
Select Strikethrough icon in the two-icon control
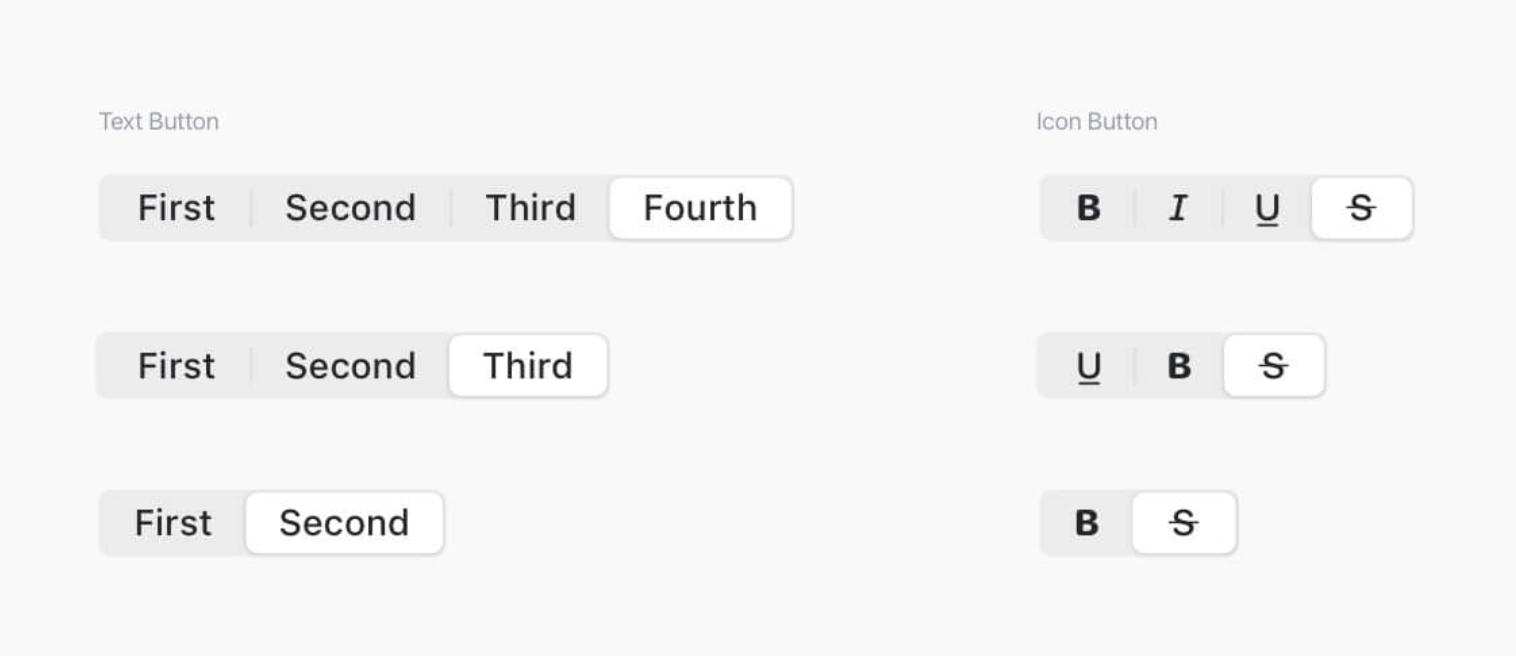[1184, 523]
